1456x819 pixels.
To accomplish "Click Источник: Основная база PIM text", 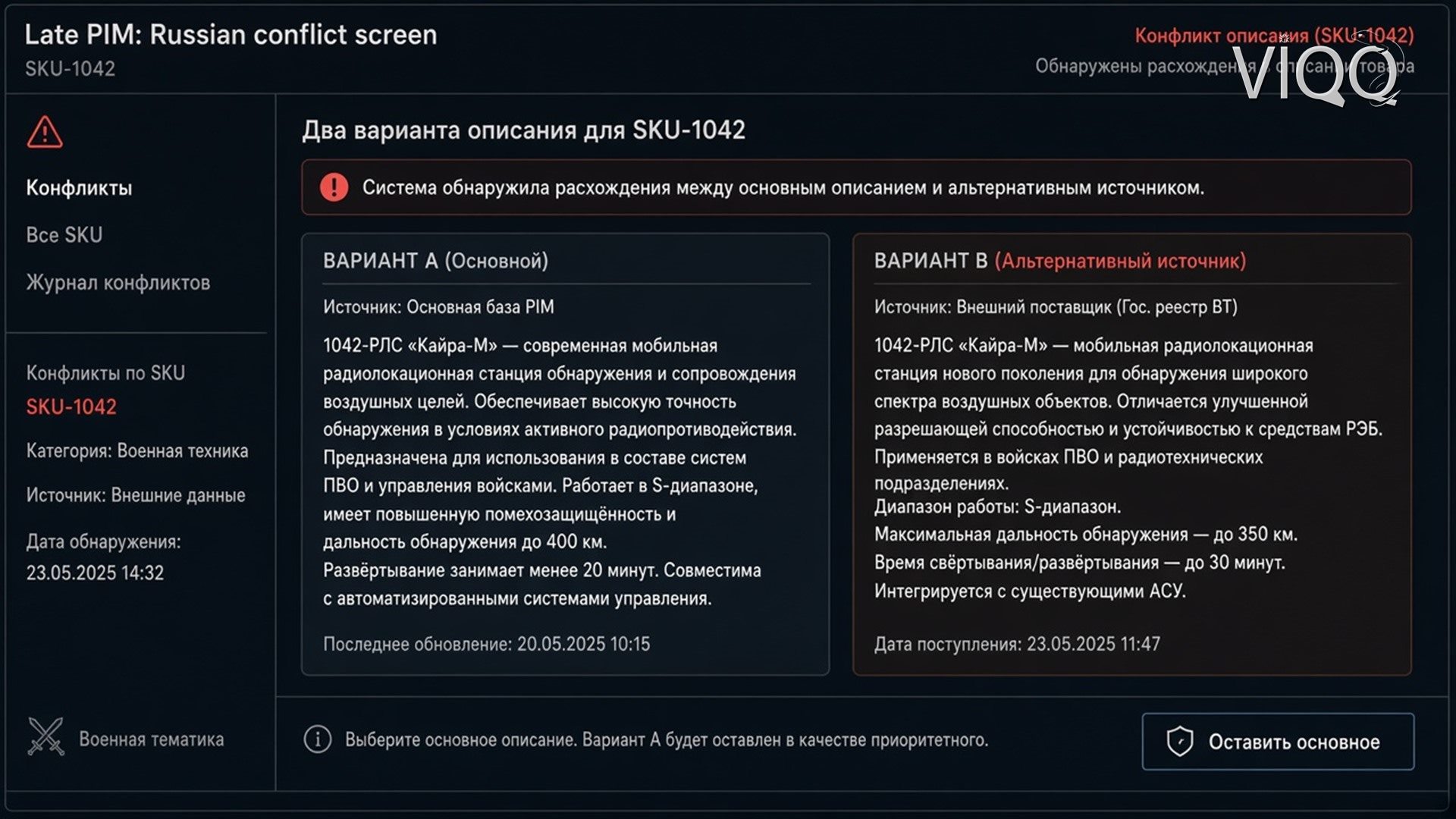I will (438, 307).
